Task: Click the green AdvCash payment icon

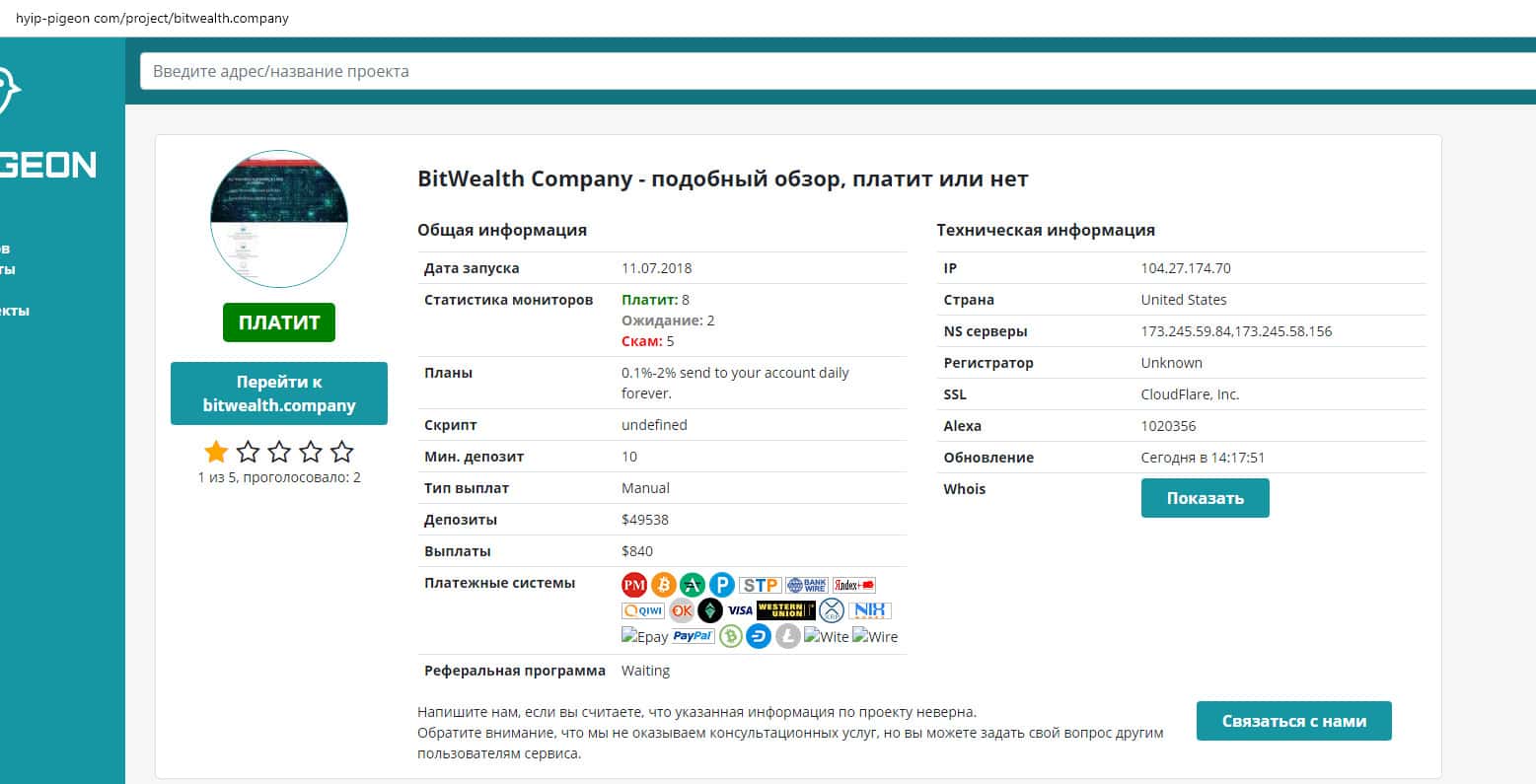Action: (x=693, y=585)
